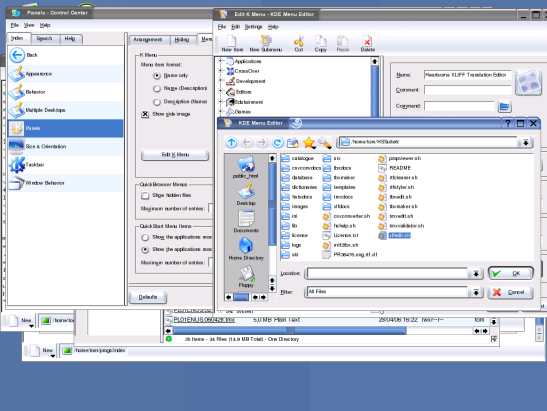Click the New Item toolbar icon
Screen dimensions: 547x411
[232, 44]
